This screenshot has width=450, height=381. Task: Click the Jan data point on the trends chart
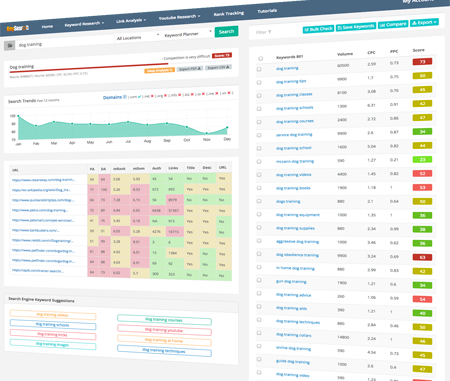coord(18,116)
